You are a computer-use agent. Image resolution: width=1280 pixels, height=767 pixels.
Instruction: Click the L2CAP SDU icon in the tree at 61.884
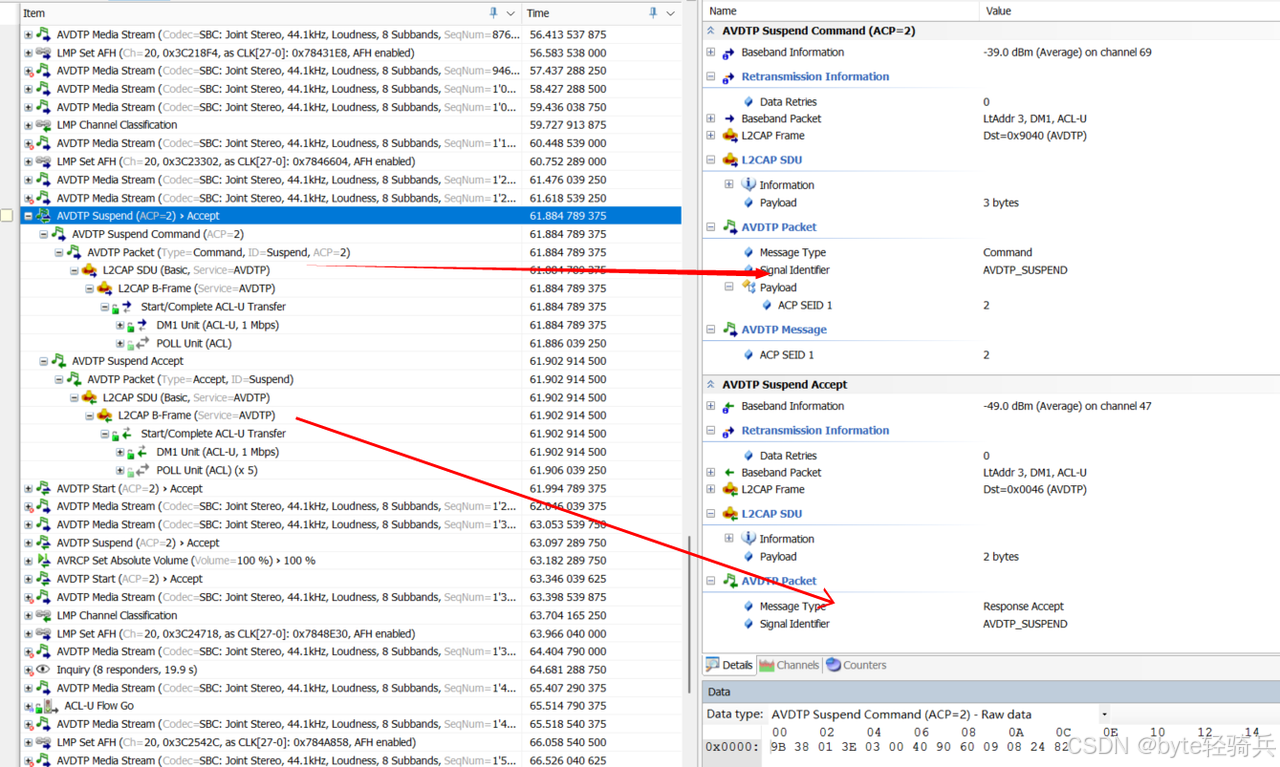pos(89,270)
